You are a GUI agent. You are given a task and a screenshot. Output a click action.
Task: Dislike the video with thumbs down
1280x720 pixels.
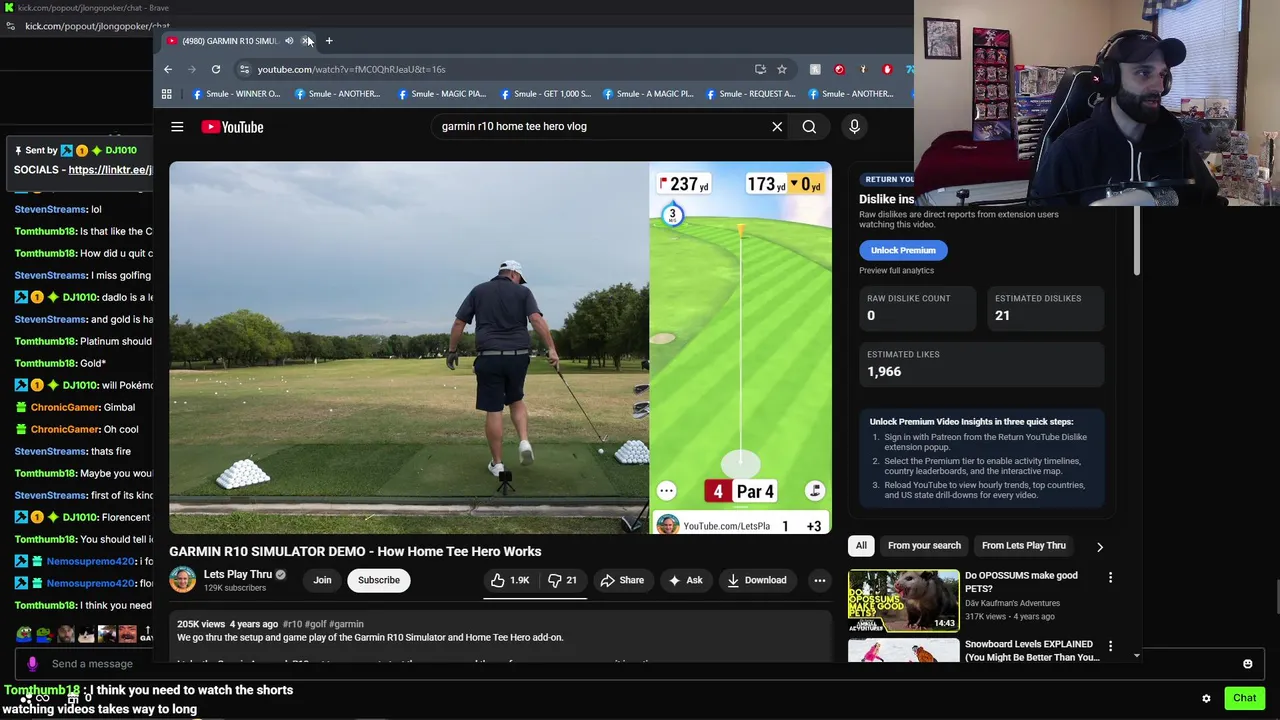click(x=563, y=580)
